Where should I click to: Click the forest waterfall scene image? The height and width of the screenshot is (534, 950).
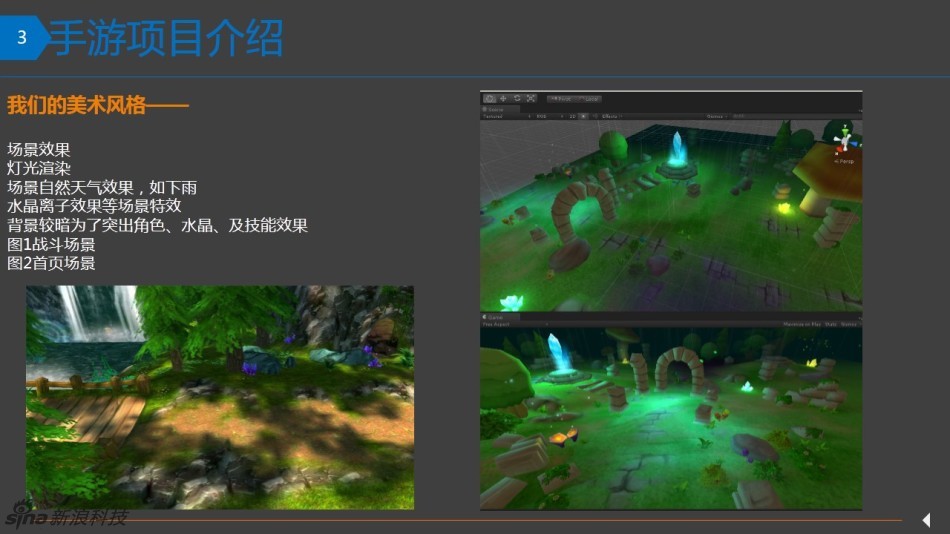220,397
